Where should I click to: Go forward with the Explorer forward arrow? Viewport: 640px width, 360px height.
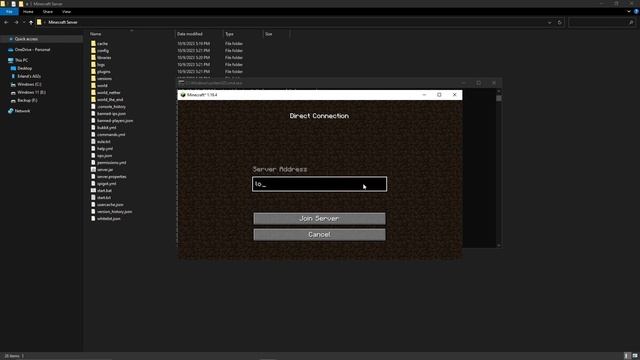click(16, 22)
